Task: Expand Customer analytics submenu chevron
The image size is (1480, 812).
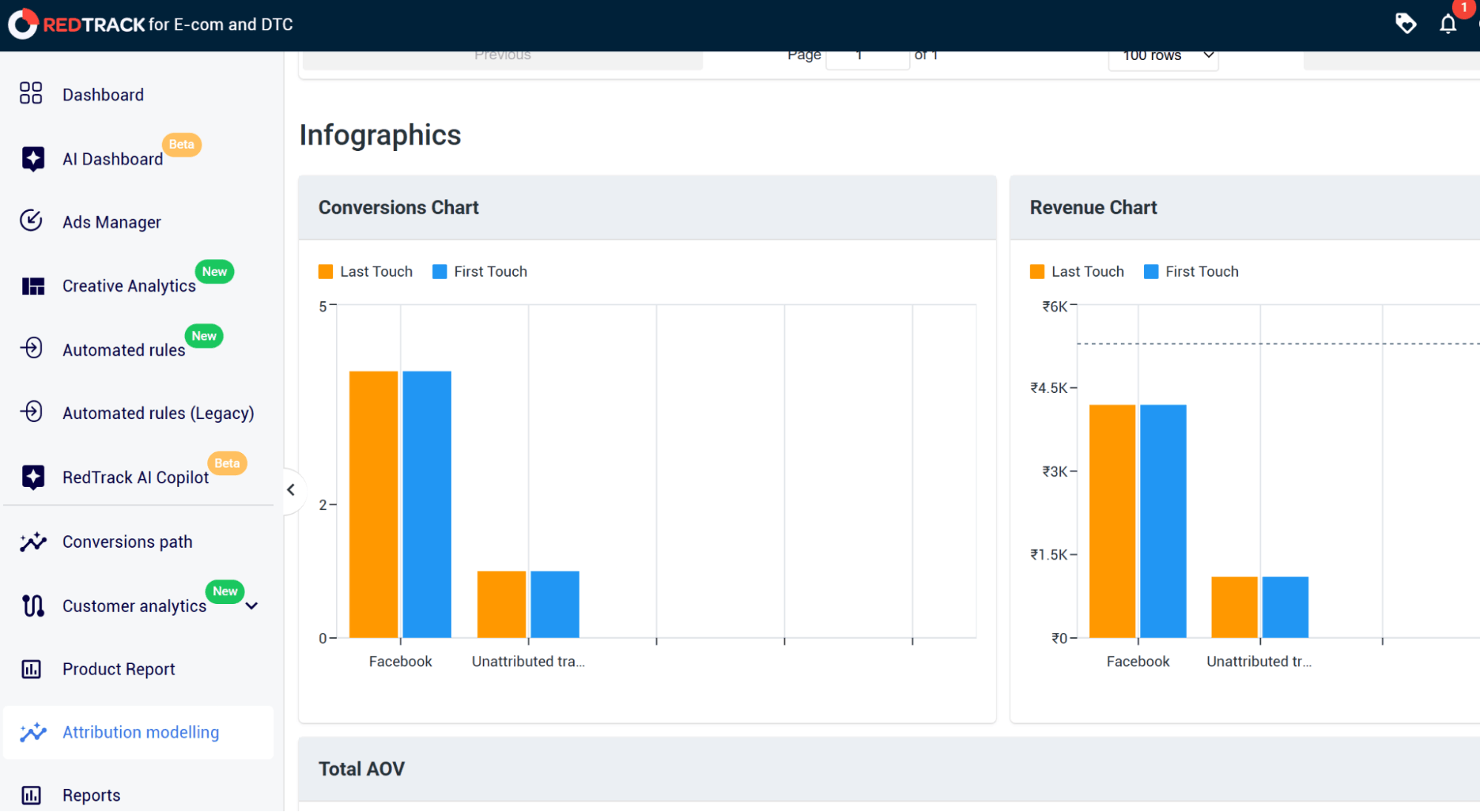Action: [x=252, y=605]
